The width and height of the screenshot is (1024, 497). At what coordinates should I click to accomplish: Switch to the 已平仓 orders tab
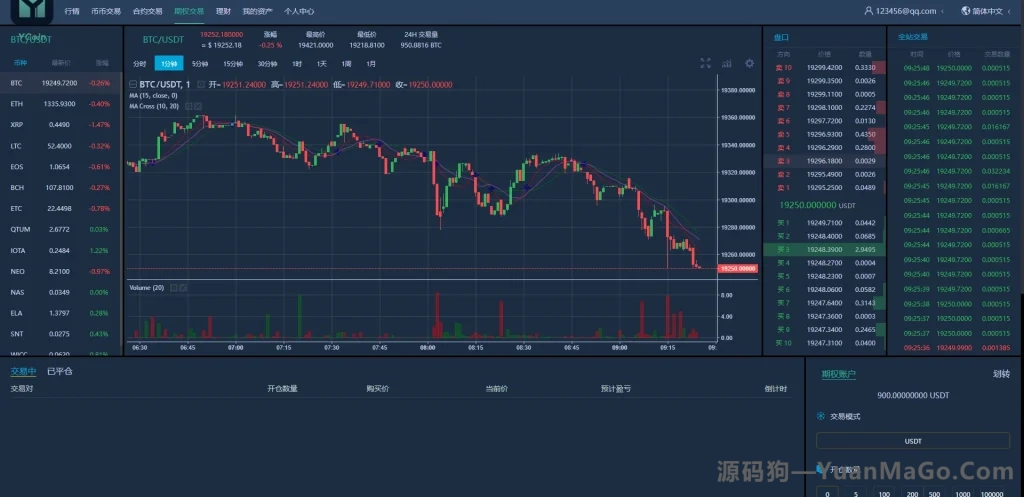(59, 372)
